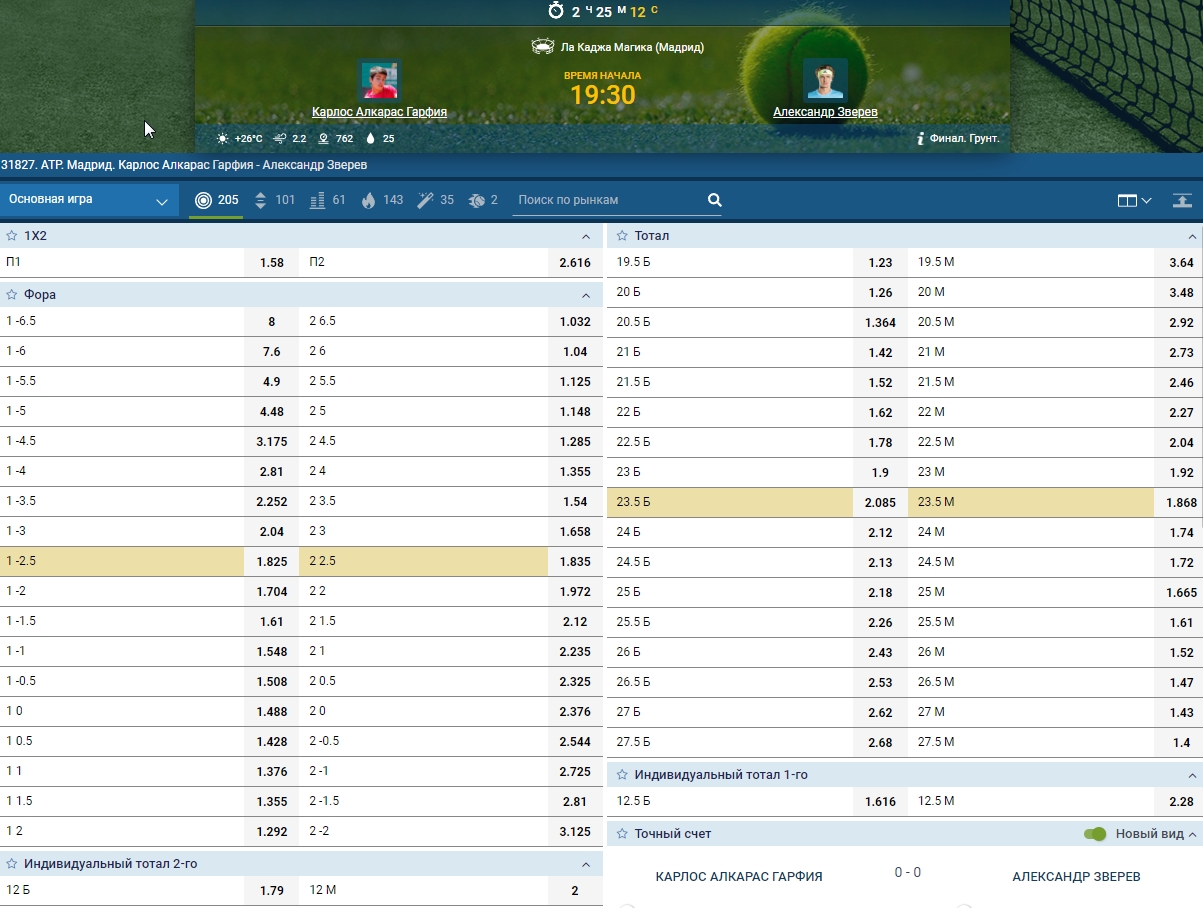Select the target icon tab with 205 markets
1203x908 pixels.
[216, 200]
